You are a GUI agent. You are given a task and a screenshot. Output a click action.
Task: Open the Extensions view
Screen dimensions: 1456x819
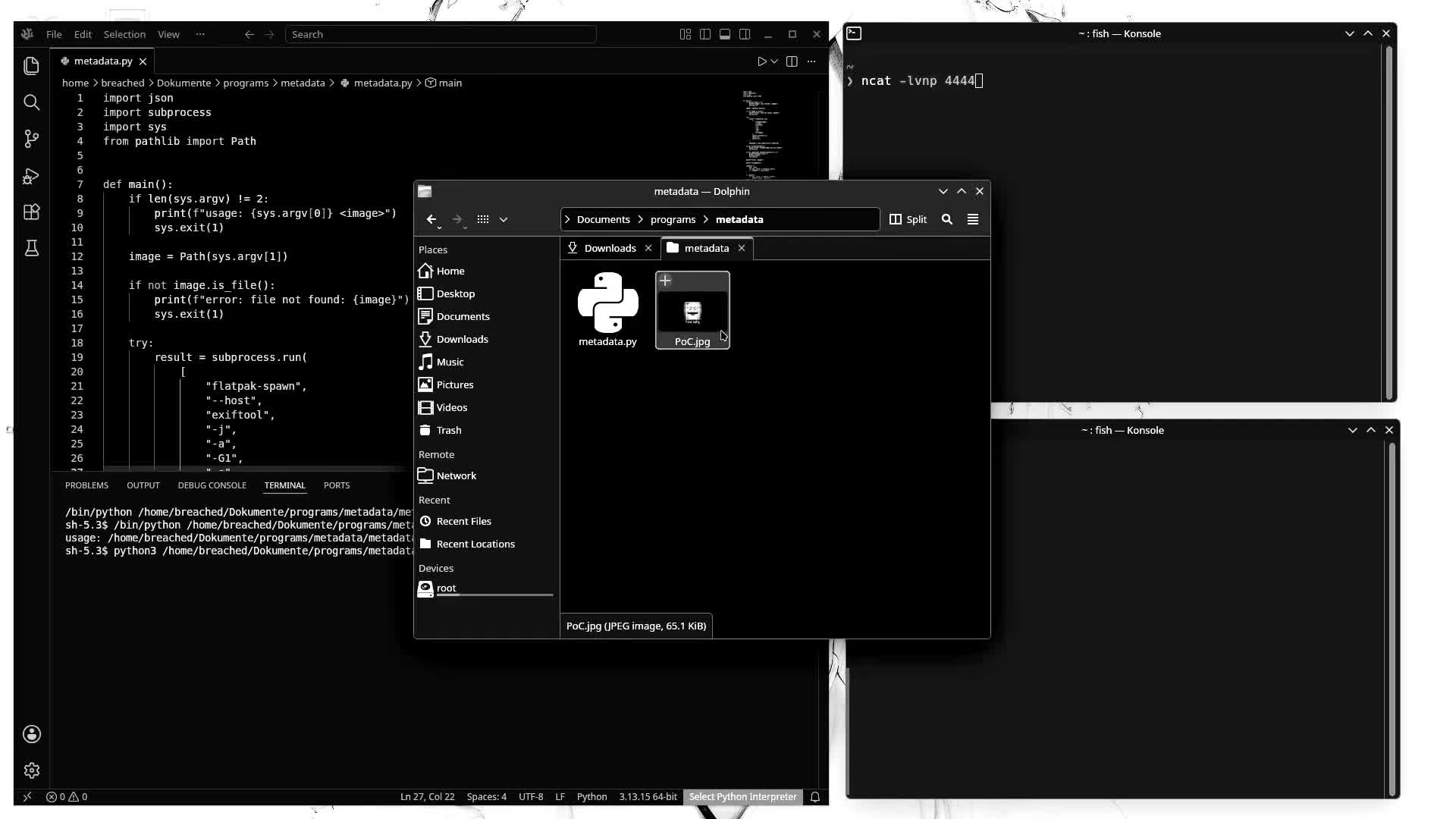[x=31, y=212]
